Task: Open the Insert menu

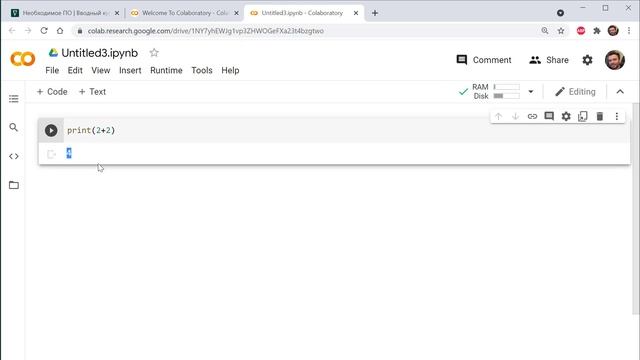Action: [130, 70]
